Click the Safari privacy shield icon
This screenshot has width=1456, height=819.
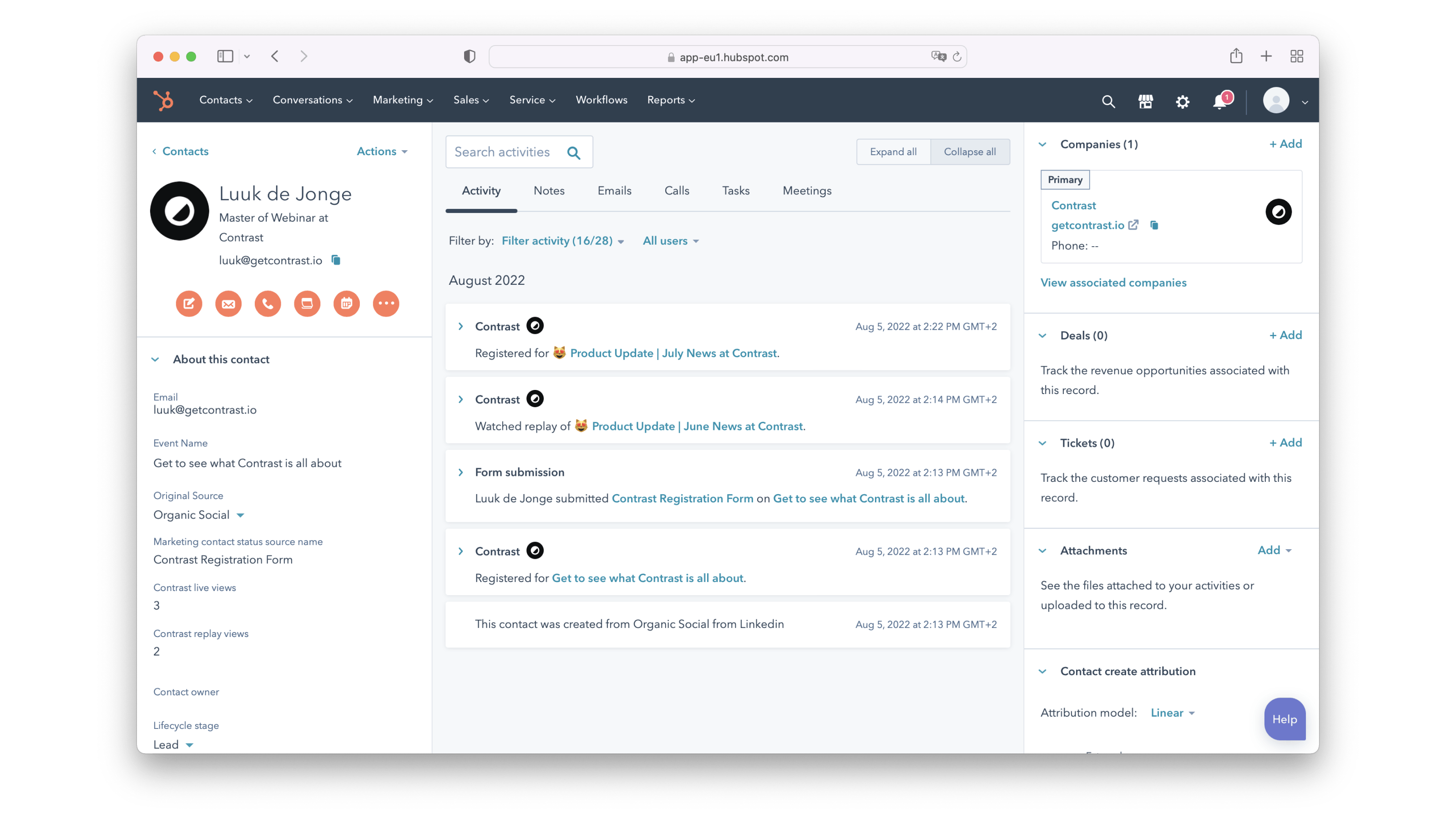469,56
